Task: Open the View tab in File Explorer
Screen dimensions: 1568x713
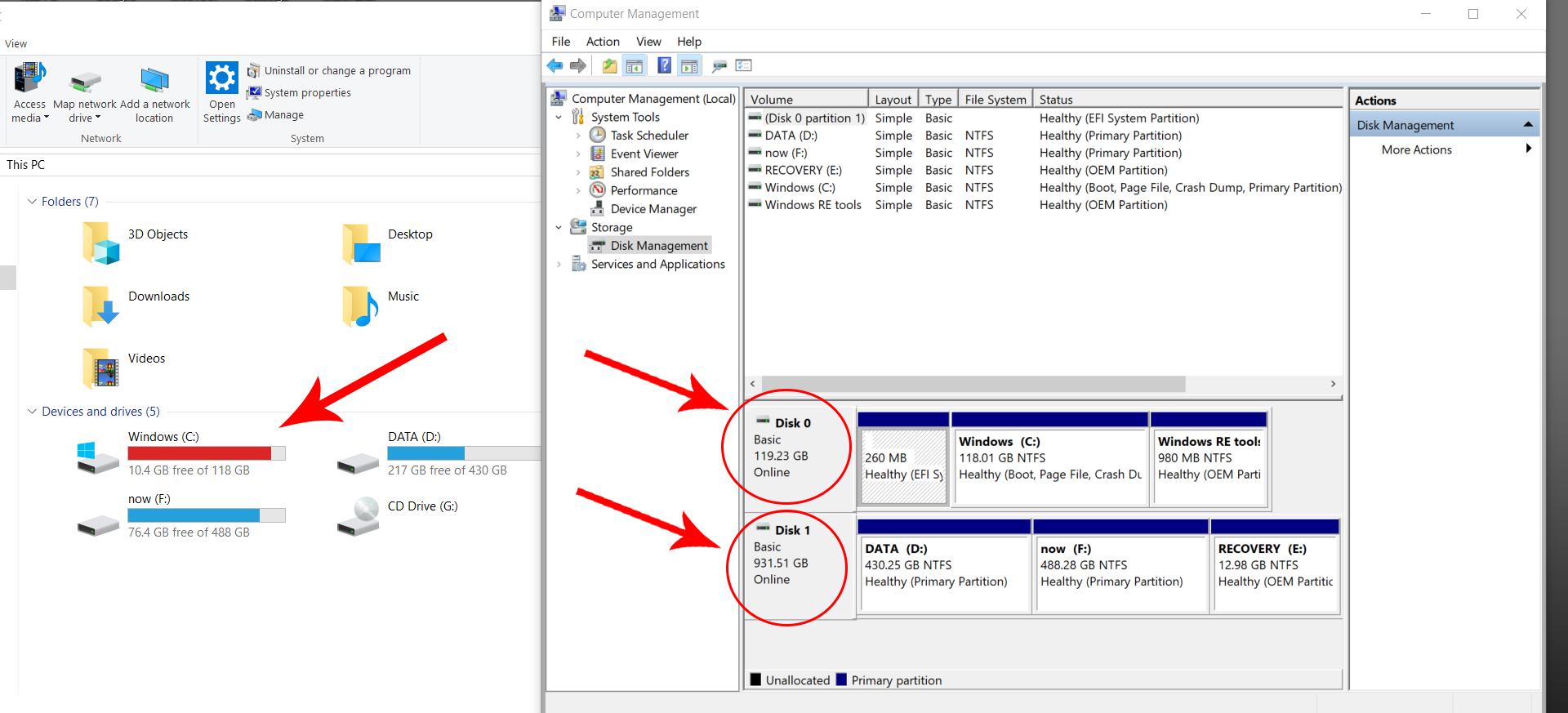Action: tap(16, 44)
